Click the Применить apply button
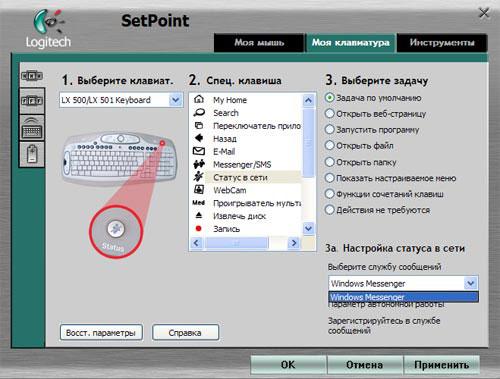Image resolution: width=500 pixels, height=379 pixels. (441, 364)
